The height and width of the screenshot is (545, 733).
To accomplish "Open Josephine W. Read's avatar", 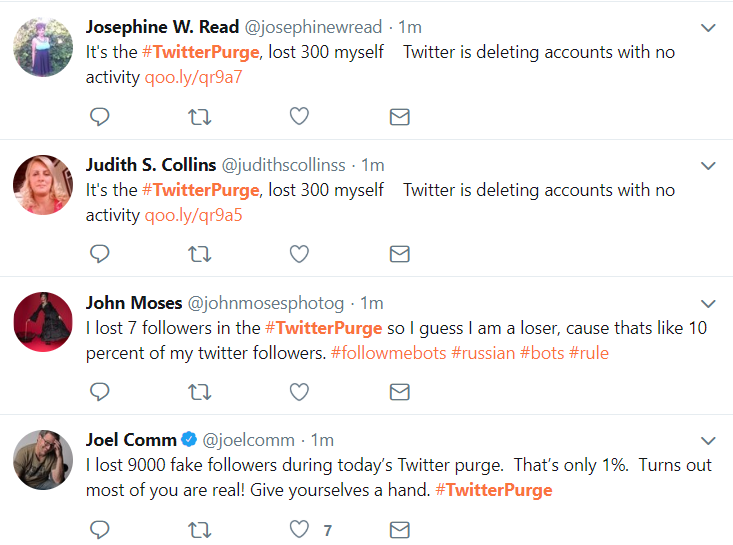I will 43,47.
